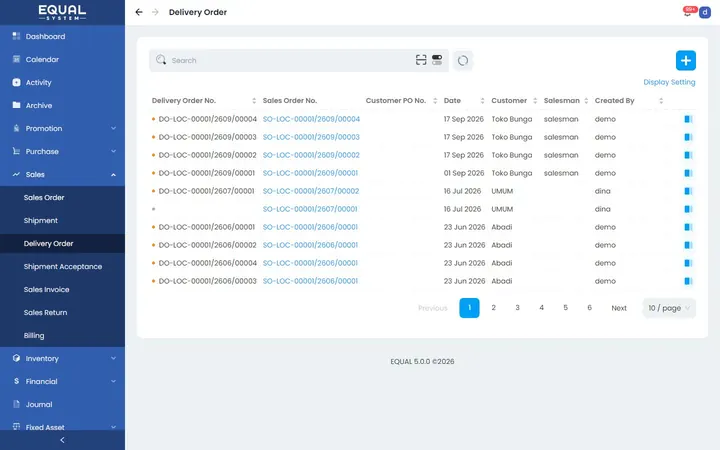Expand the Financial menu chevron

[113, 381]
